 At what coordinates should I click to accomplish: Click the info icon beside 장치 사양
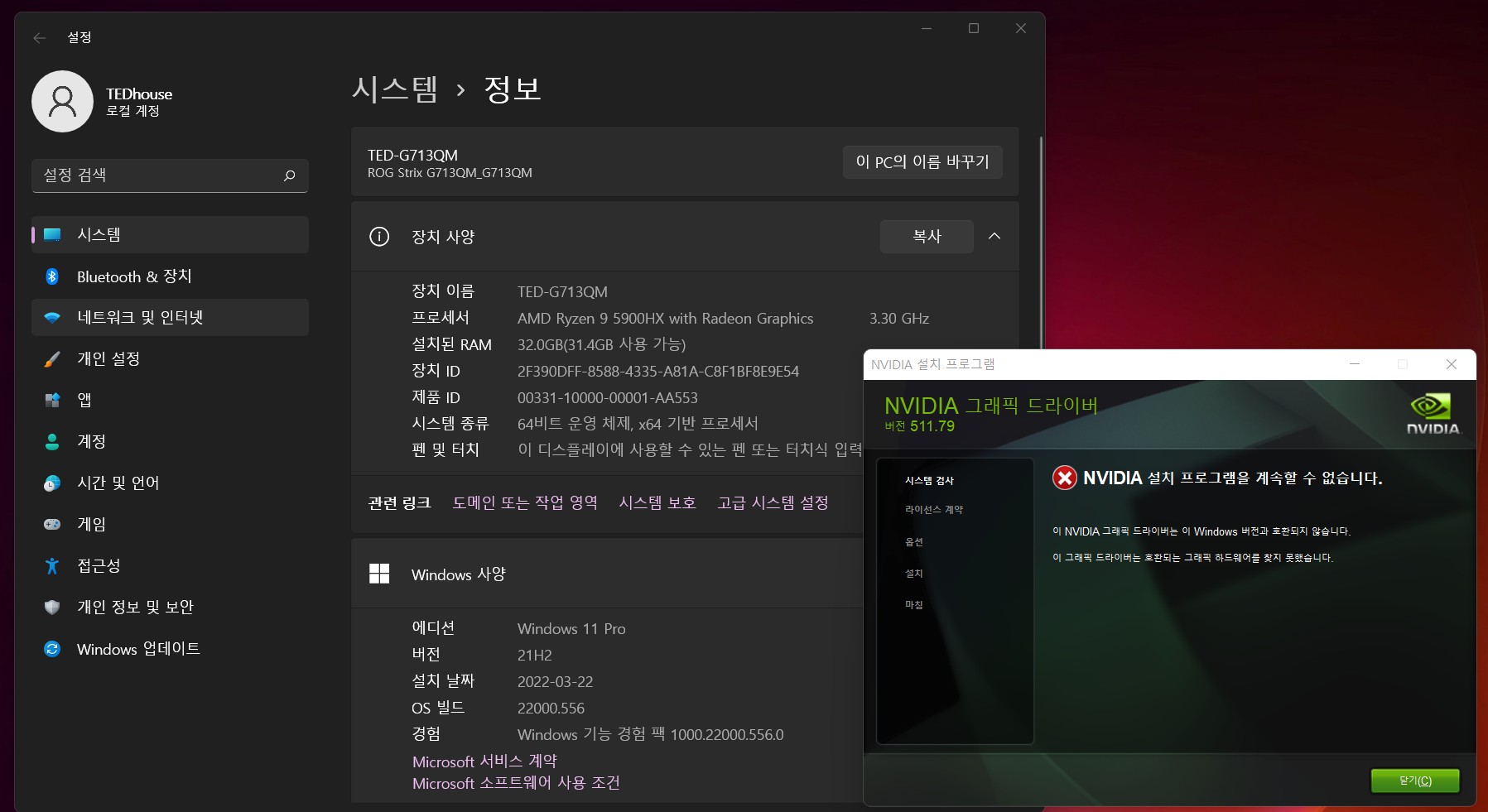(379, 237)
